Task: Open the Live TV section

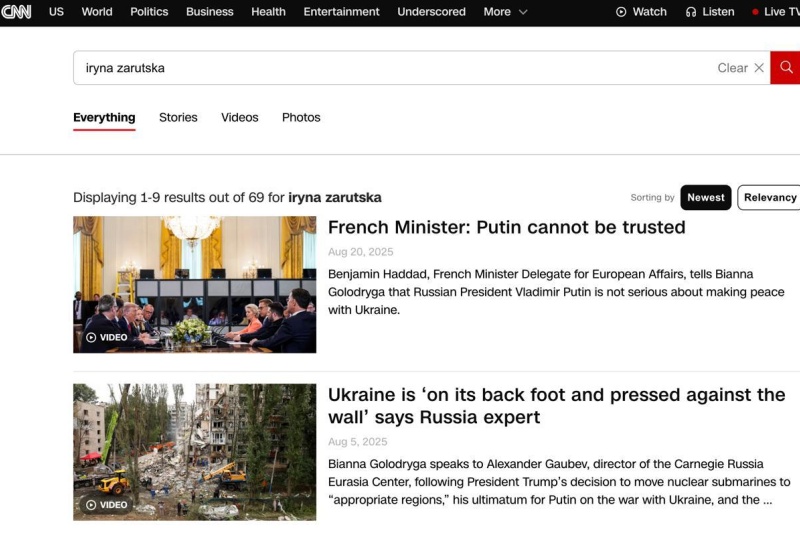Action: [774, 12]
